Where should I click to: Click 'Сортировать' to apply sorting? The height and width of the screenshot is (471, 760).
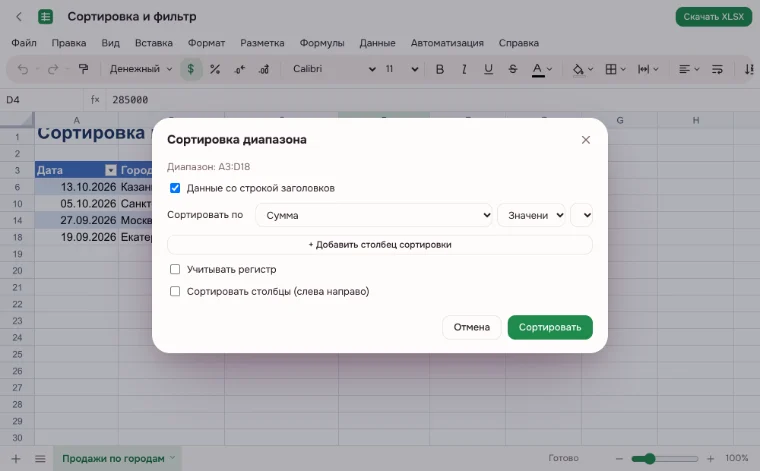[x=550, y=327]
